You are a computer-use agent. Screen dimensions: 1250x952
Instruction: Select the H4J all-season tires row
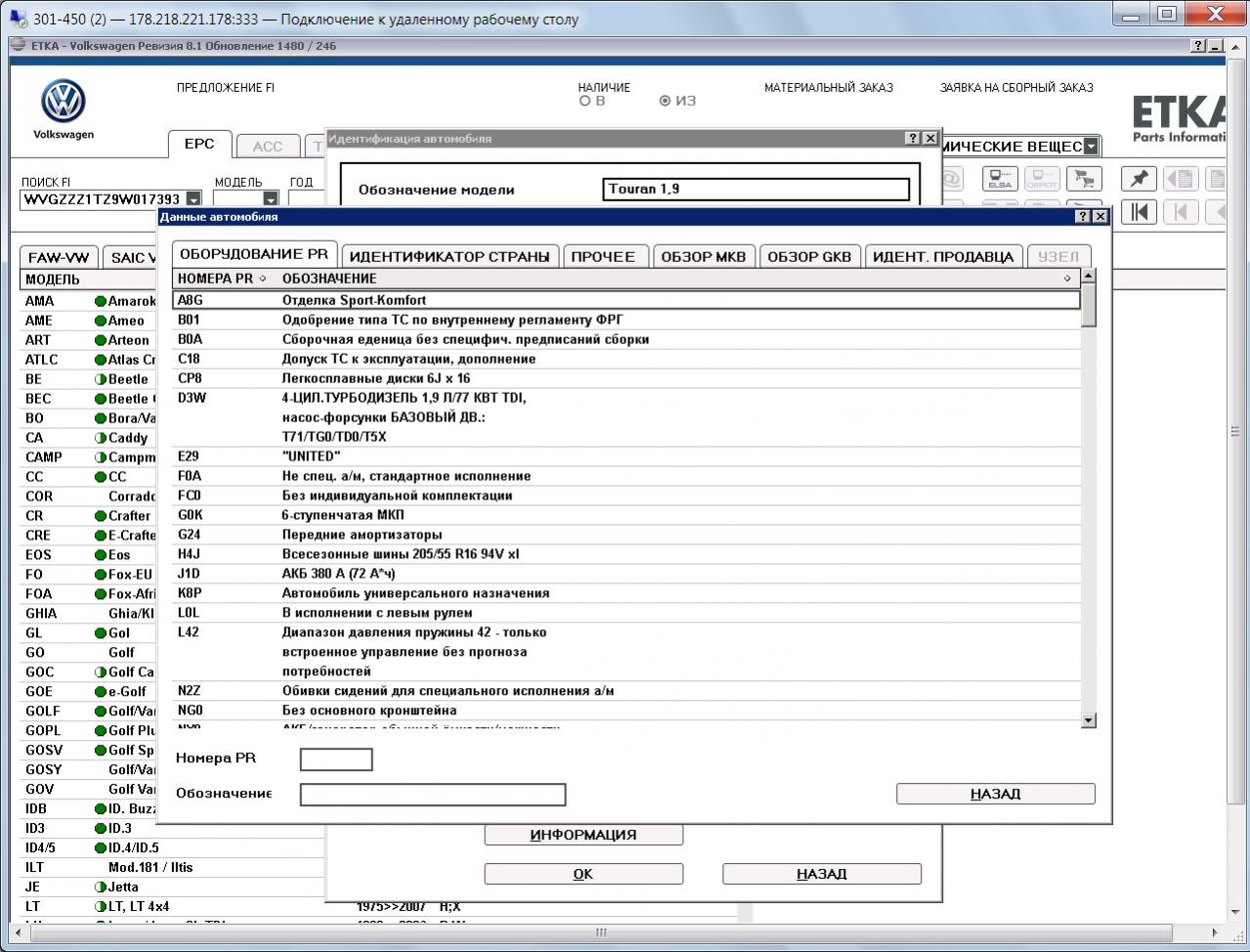626,554
